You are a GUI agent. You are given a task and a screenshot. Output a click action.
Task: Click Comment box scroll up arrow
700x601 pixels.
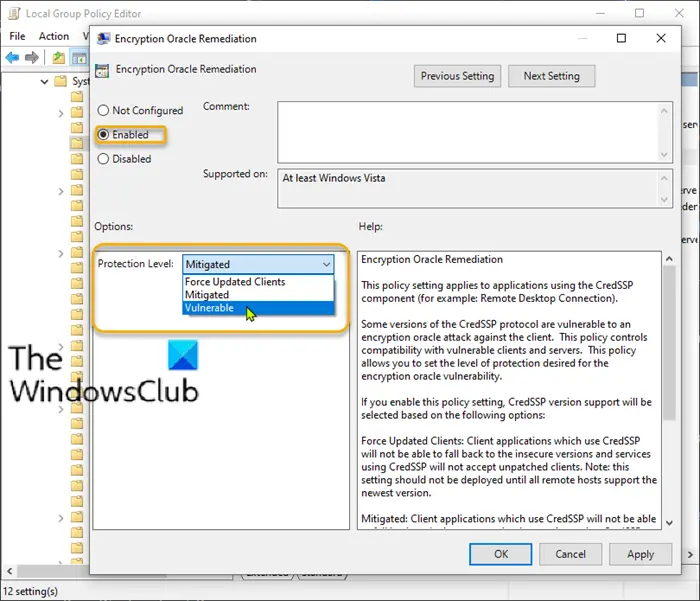pyautogui.click(x=664, y=111)
